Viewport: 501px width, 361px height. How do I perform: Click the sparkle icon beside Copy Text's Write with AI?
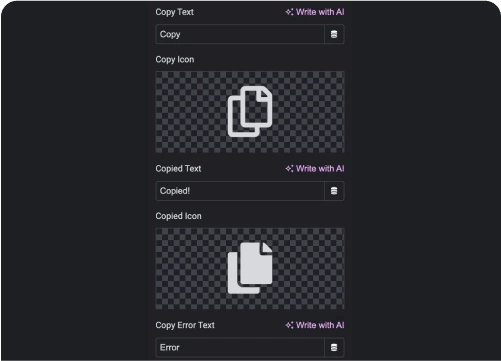pyautogui.click(x=289, y=12)
